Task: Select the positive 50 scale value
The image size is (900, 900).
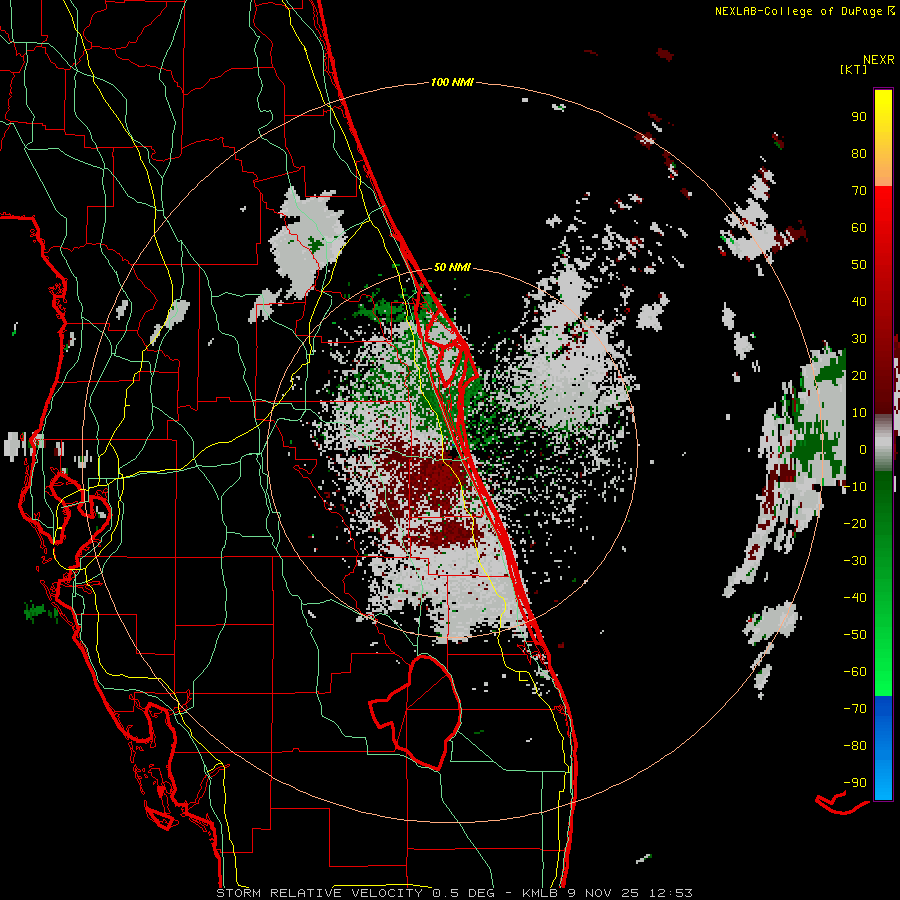Action: click(x=859, y=265)
